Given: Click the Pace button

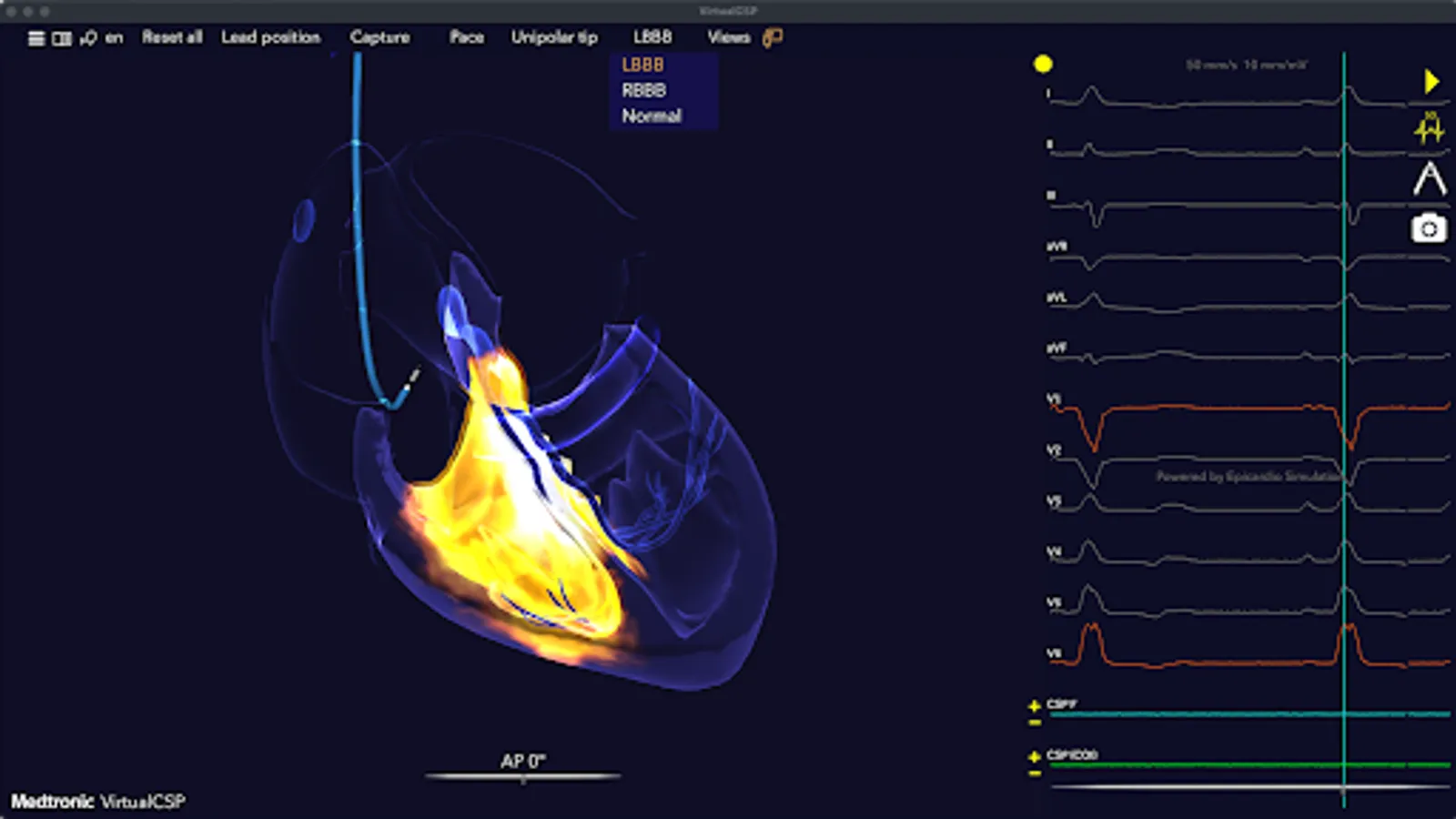Looking at the screenshot, I should [466, 38].
